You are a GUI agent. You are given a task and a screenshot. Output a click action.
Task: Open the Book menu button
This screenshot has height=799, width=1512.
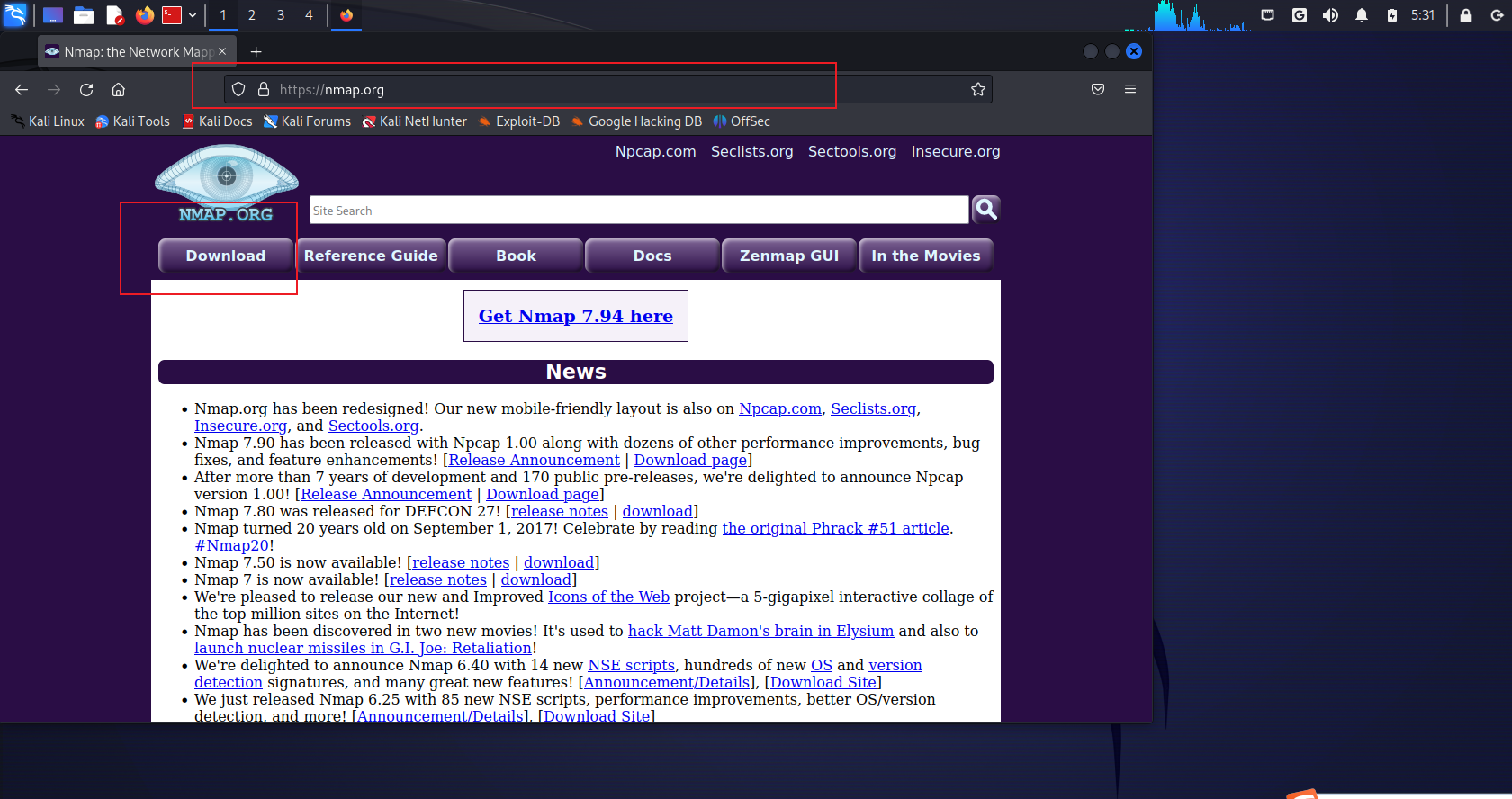pyautogui.click(x=516, y=256)
